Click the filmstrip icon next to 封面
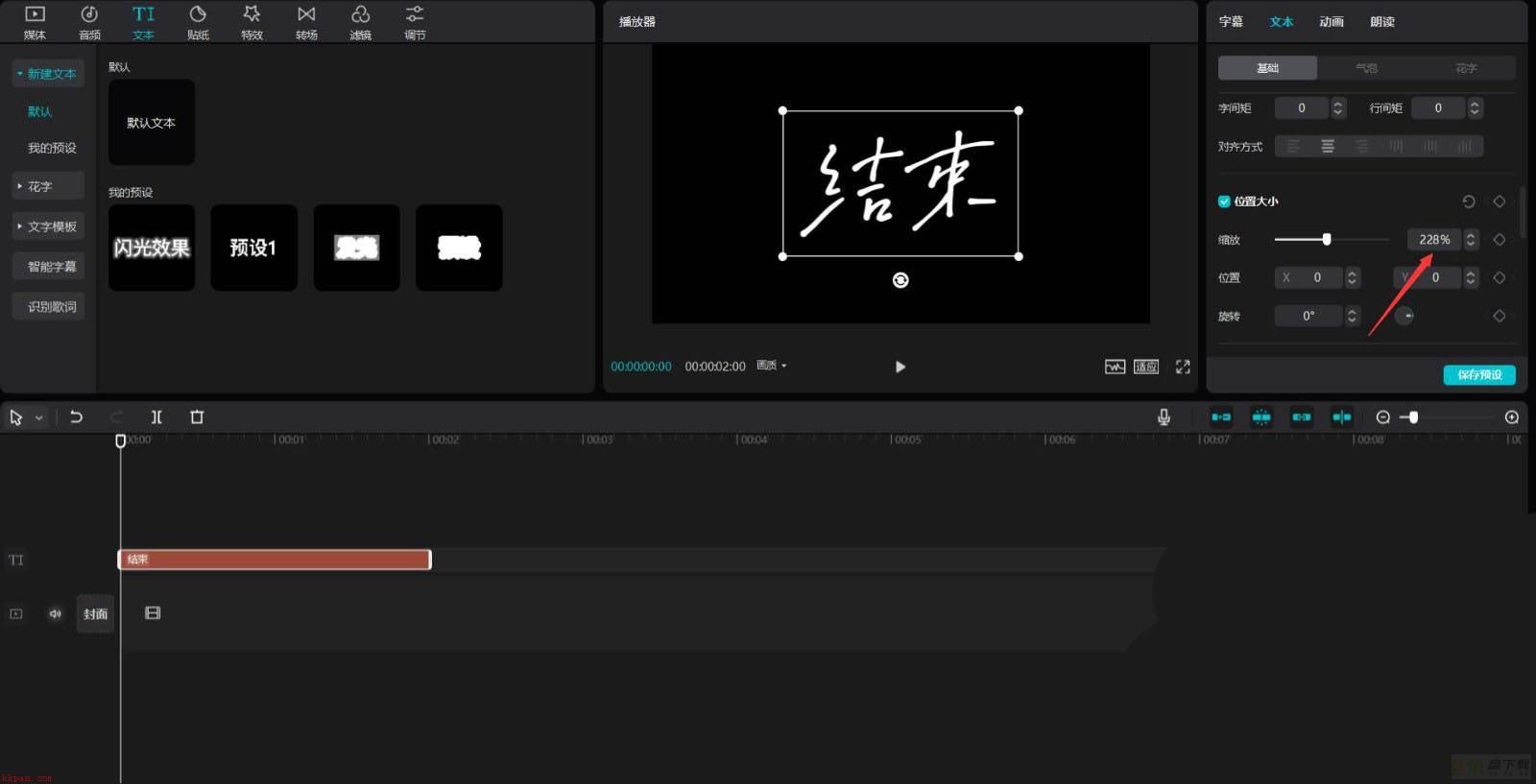 point(153,613)
